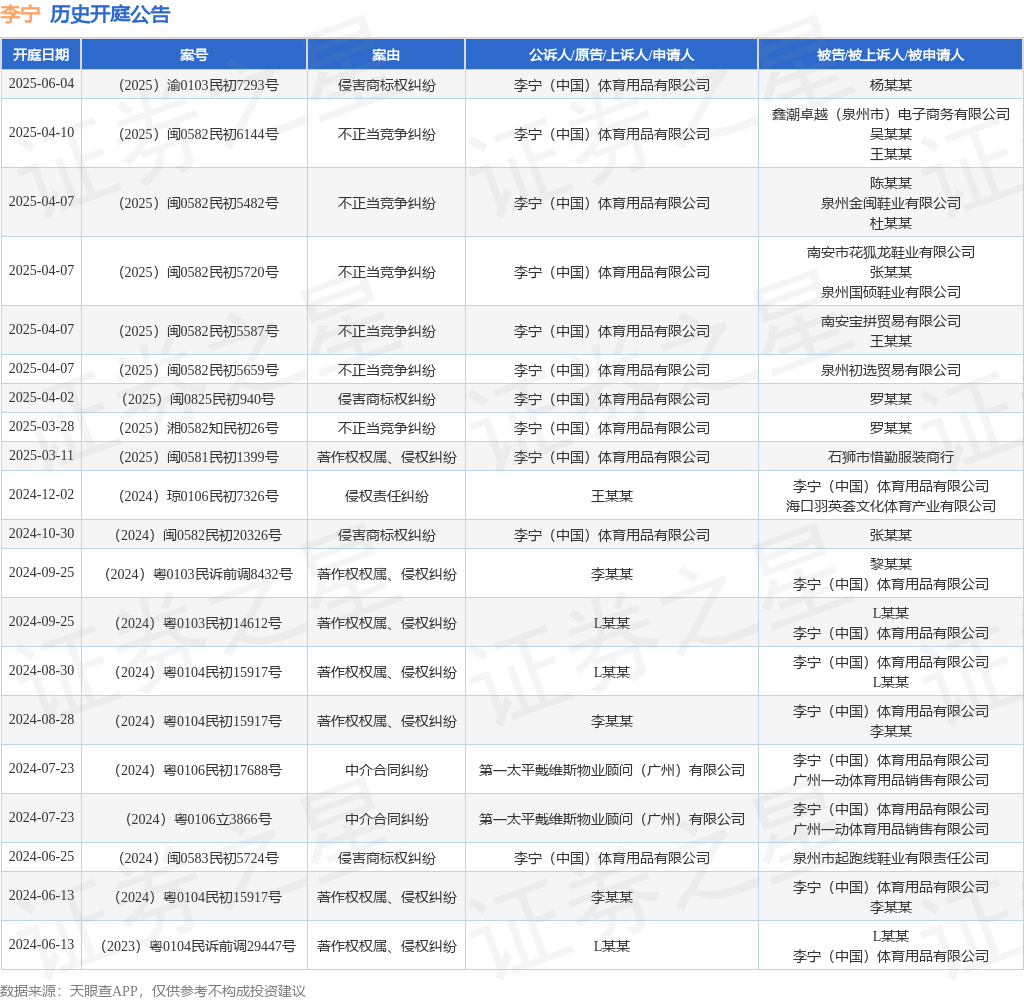Click defendant 杨某某

[890, 86]
